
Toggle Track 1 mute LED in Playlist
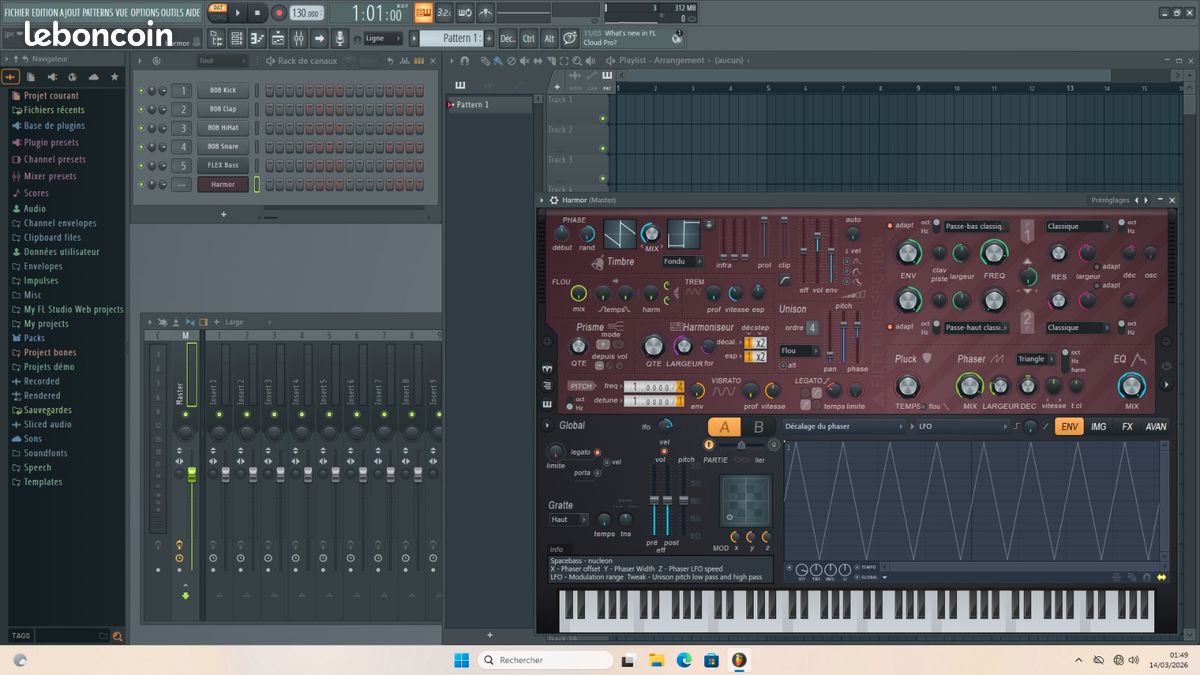pos(603,119)
